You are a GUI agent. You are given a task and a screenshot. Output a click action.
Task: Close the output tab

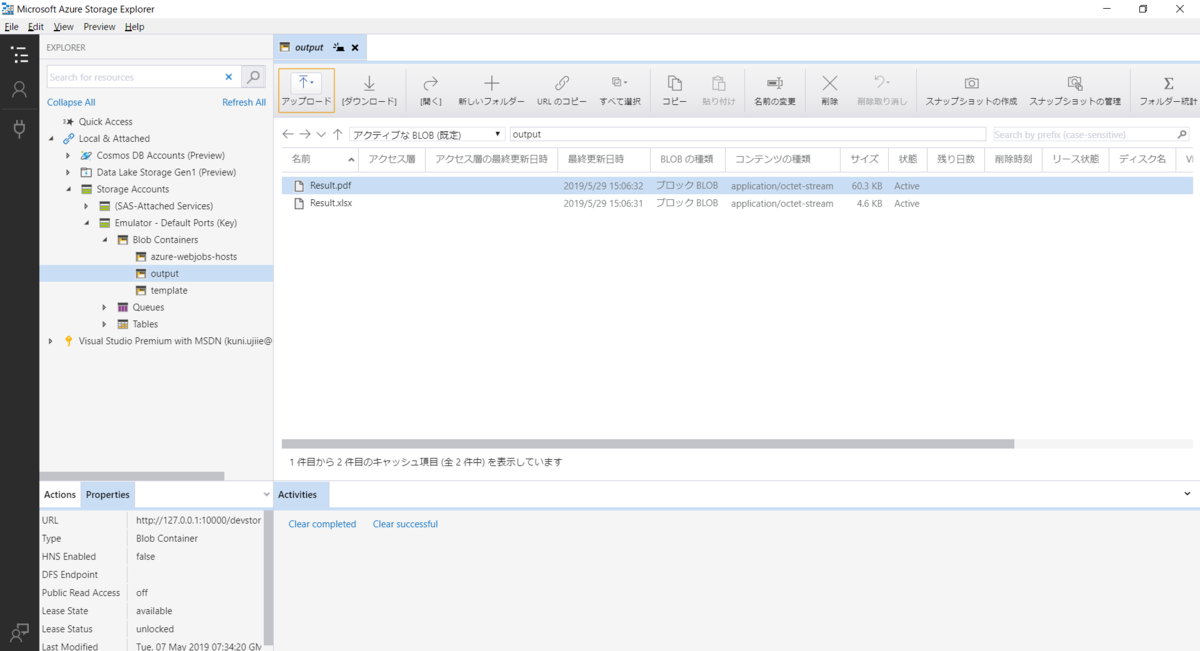[355, 47]
